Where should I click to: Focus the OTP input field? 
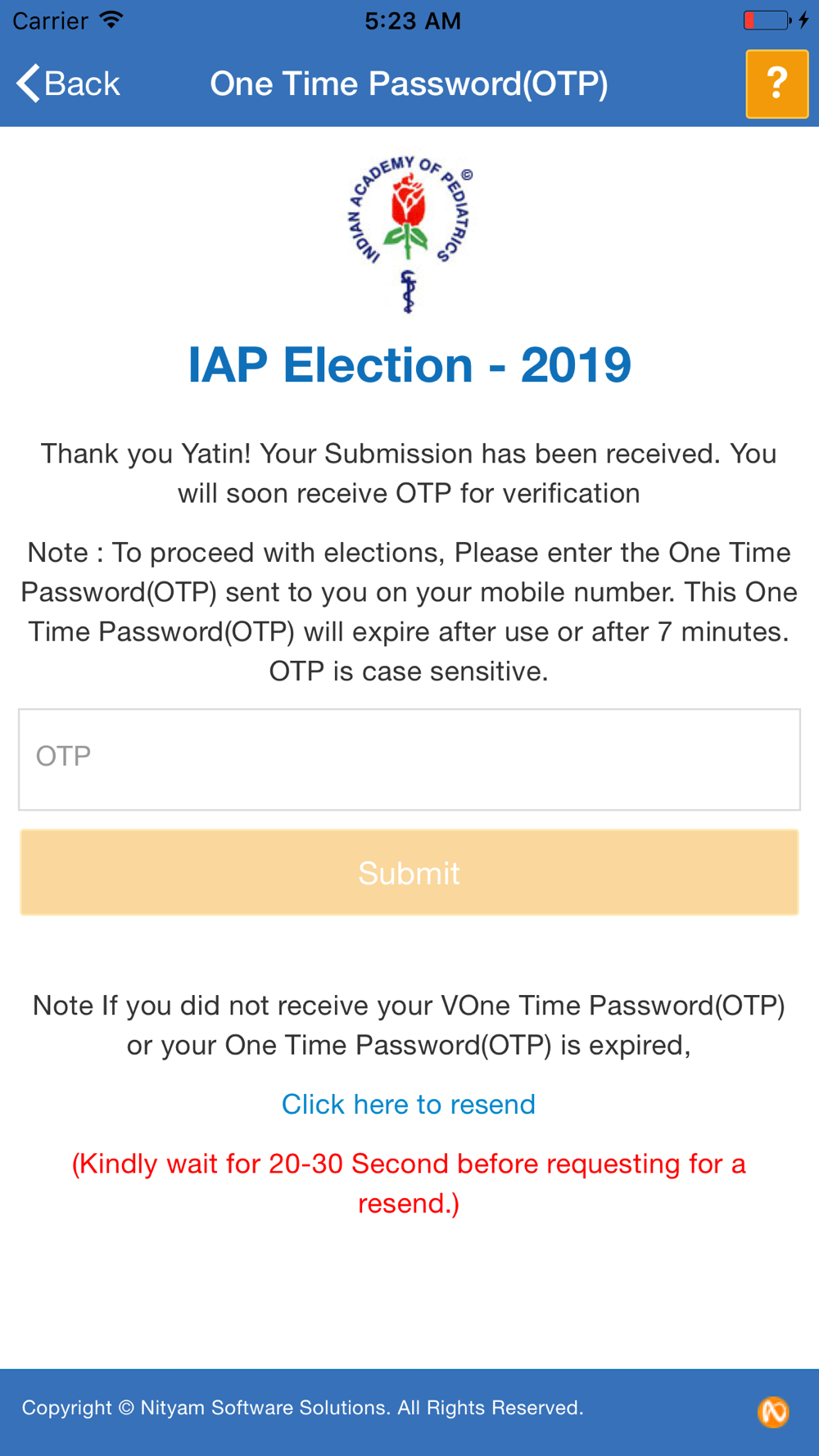pyautogui.click(x=409, y=759)
